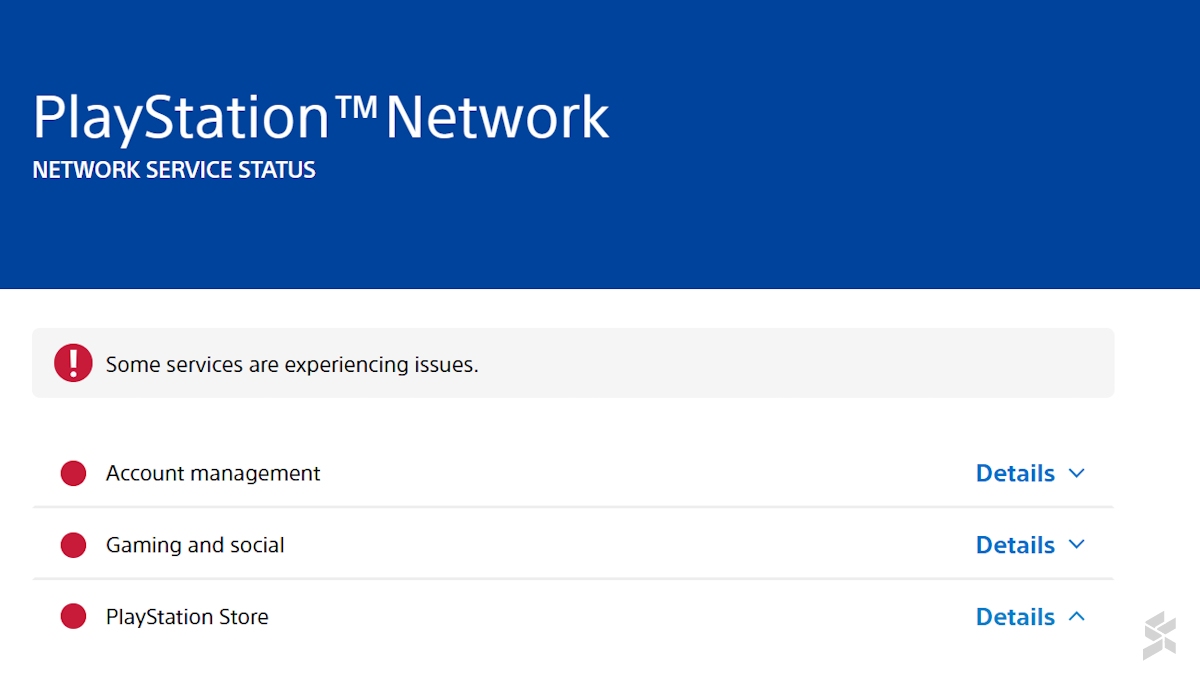Click the red exclamation alert icon
Screen dimensions: 1200x675
(73, 363)
